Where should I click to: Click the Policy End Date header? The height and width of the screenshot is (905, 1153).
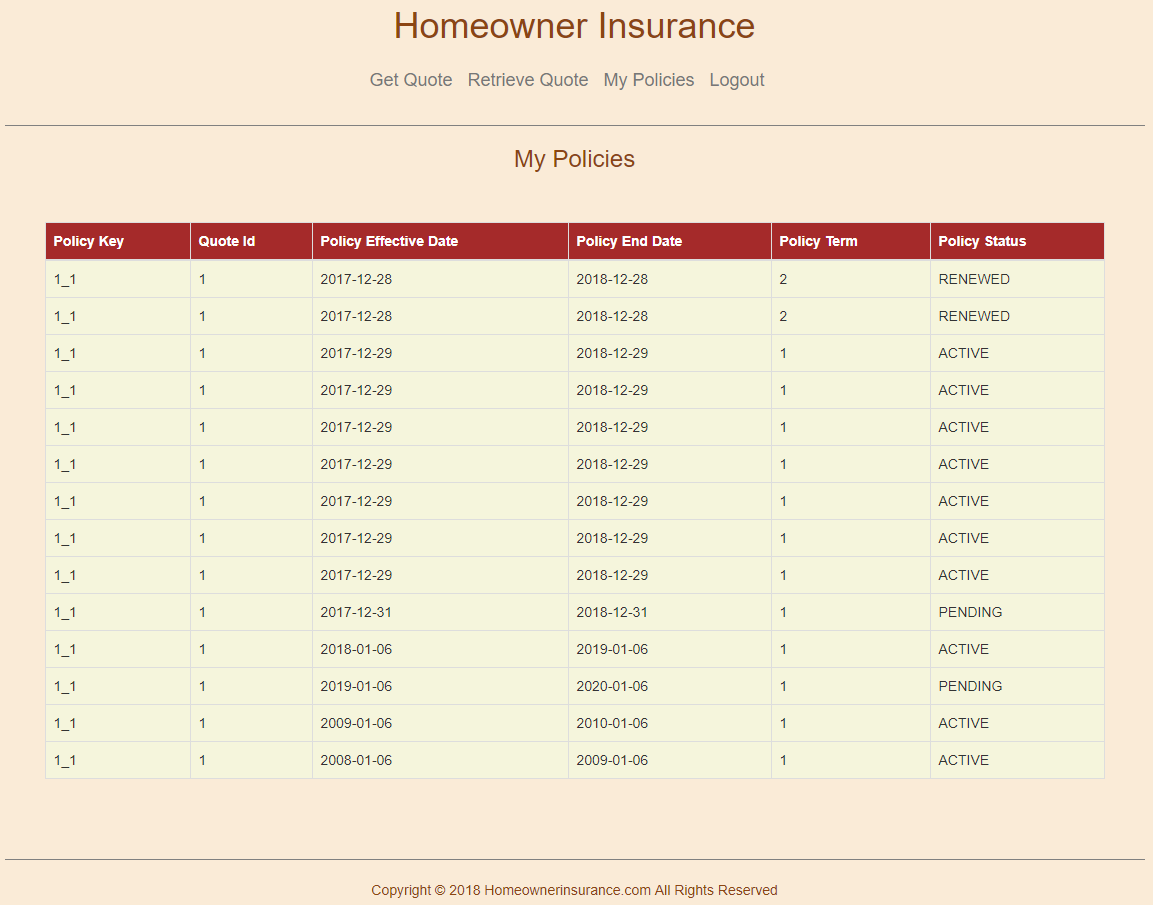point(629,241)
